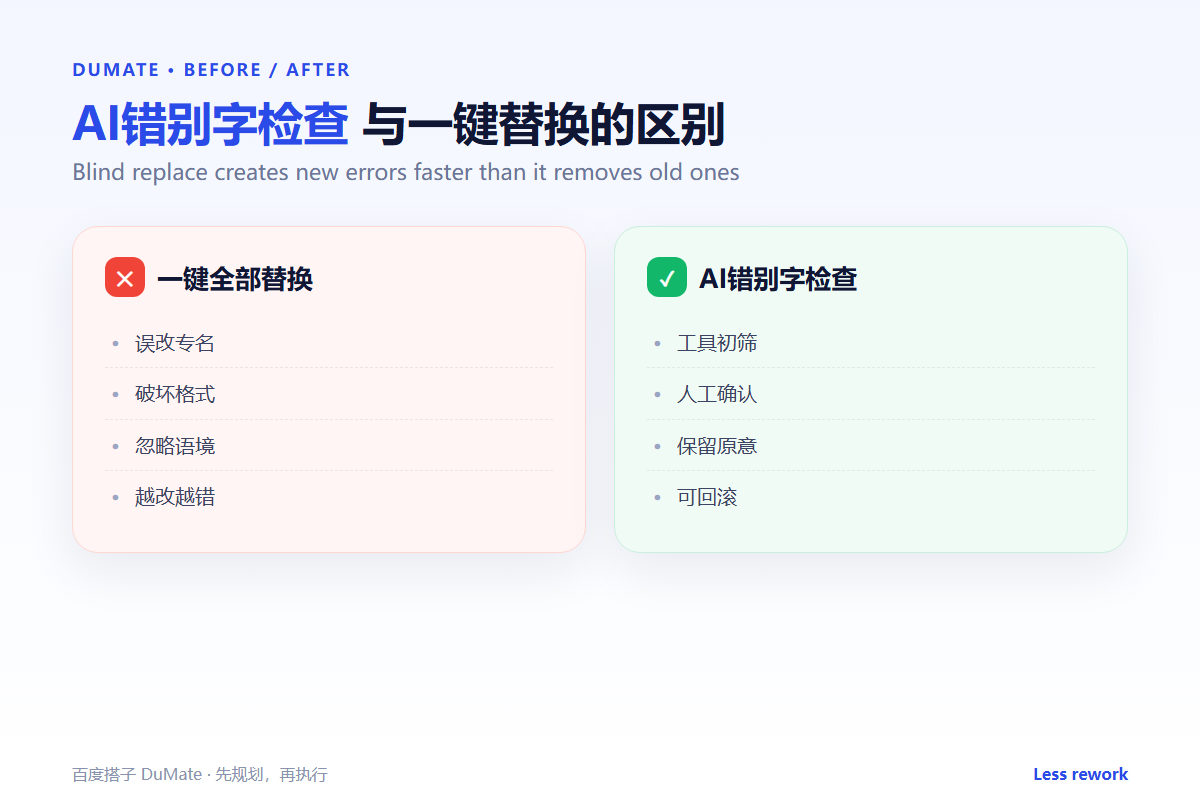Select the 破坏格式 list item
This screenshot has width=1200, height=800.
click(x=329, y=394)
